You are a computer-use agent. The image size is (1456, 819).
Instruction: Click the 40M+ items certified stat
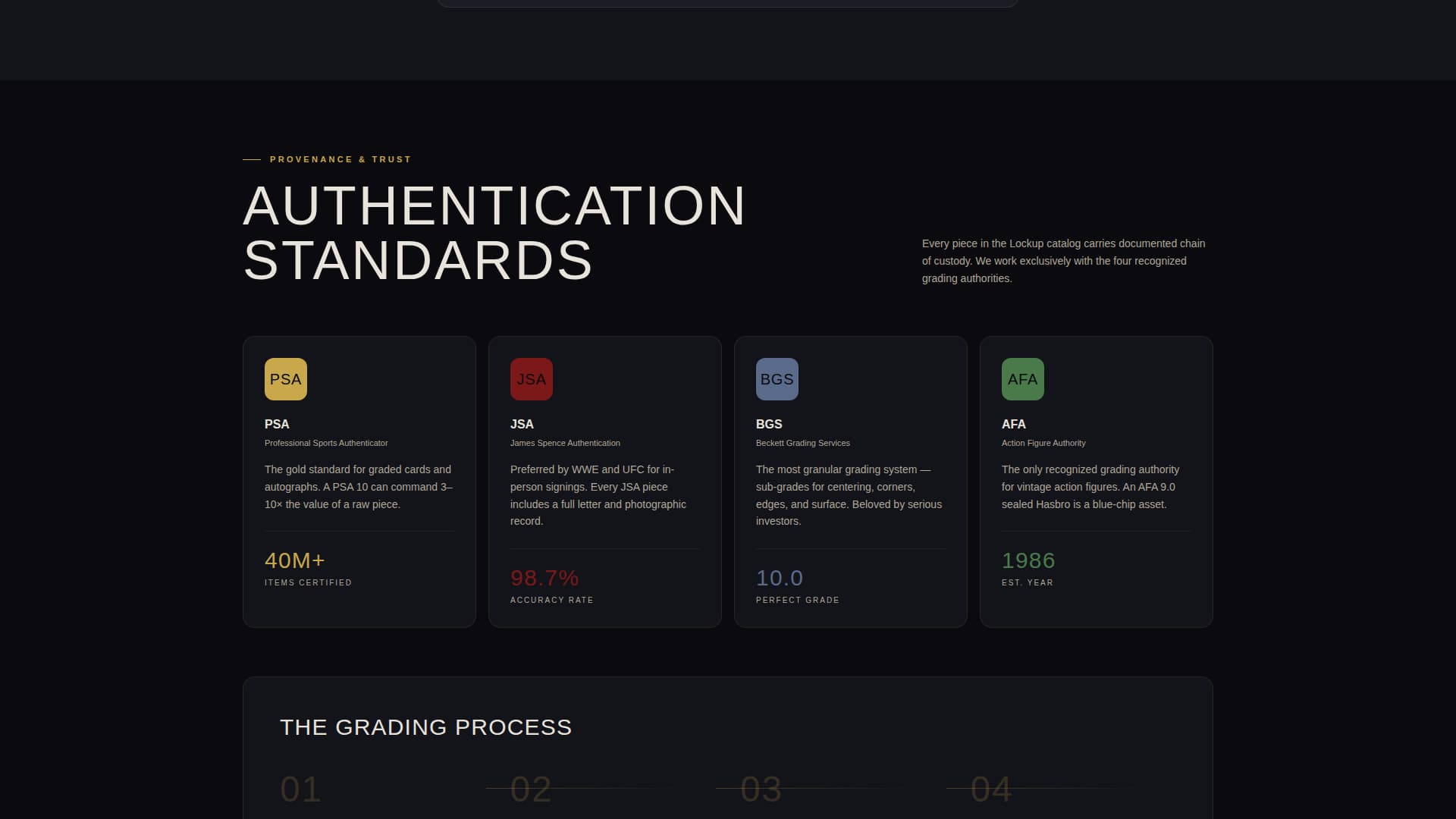(x=295, y=560)
